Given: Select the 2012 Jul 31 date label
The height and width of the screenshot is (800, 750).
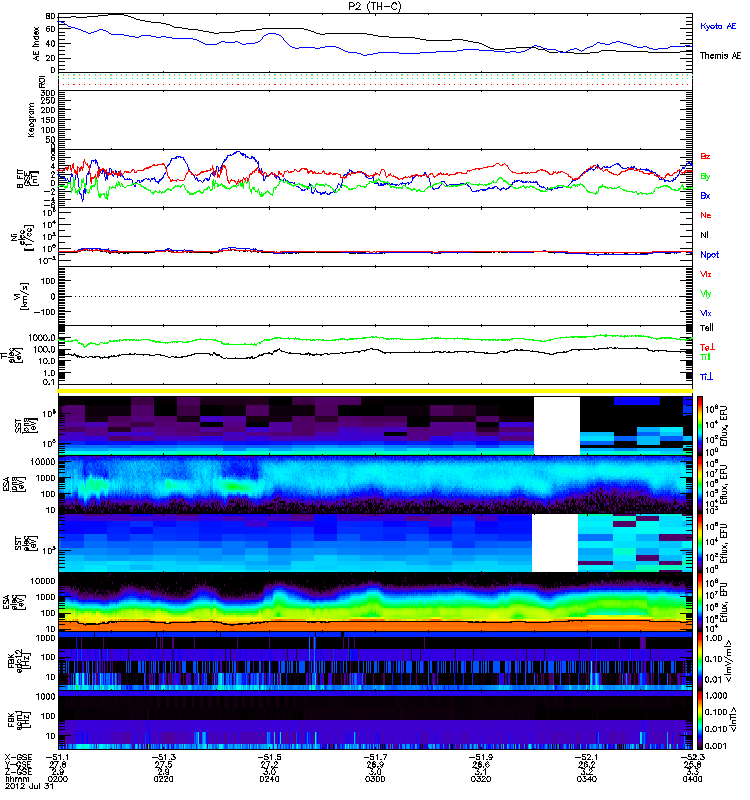Looking at the screenshot, I should point(30,786).
